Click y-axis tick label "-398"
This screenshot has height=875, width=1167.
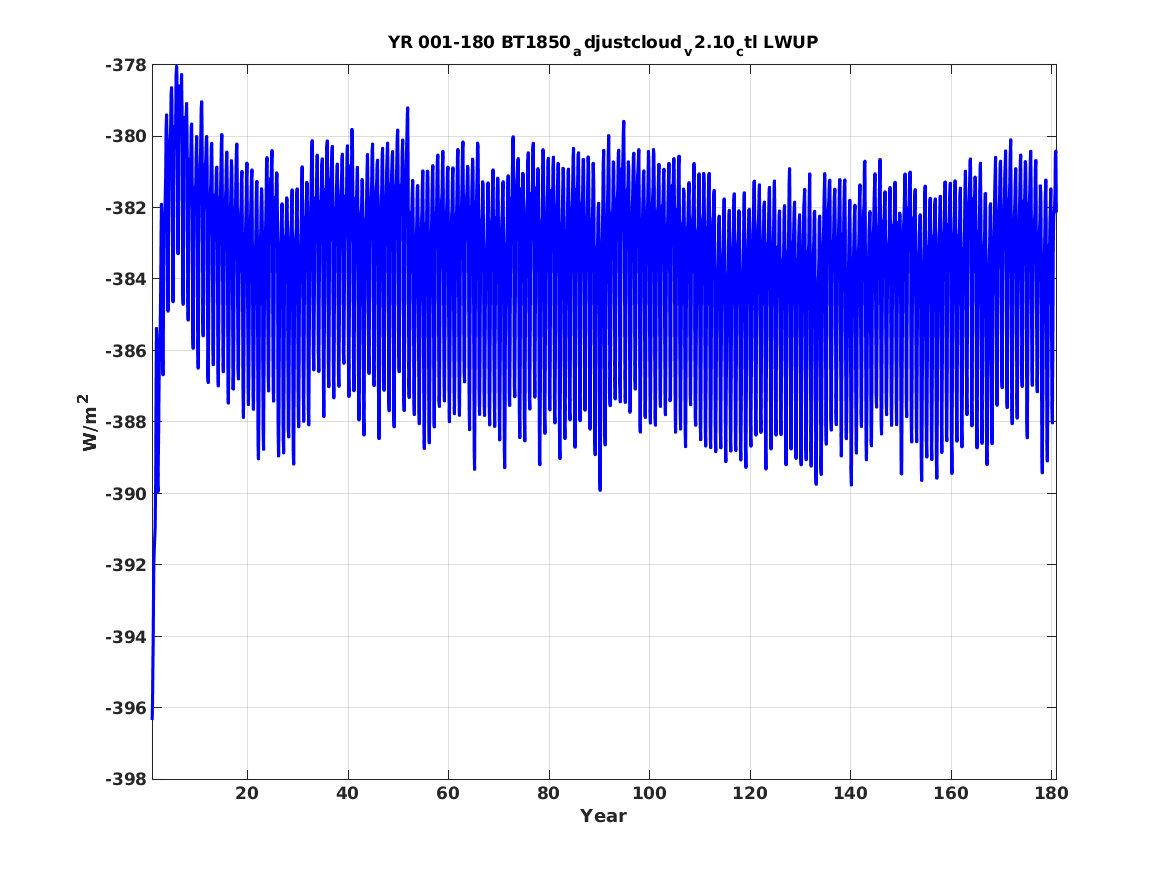click(125, 780)
